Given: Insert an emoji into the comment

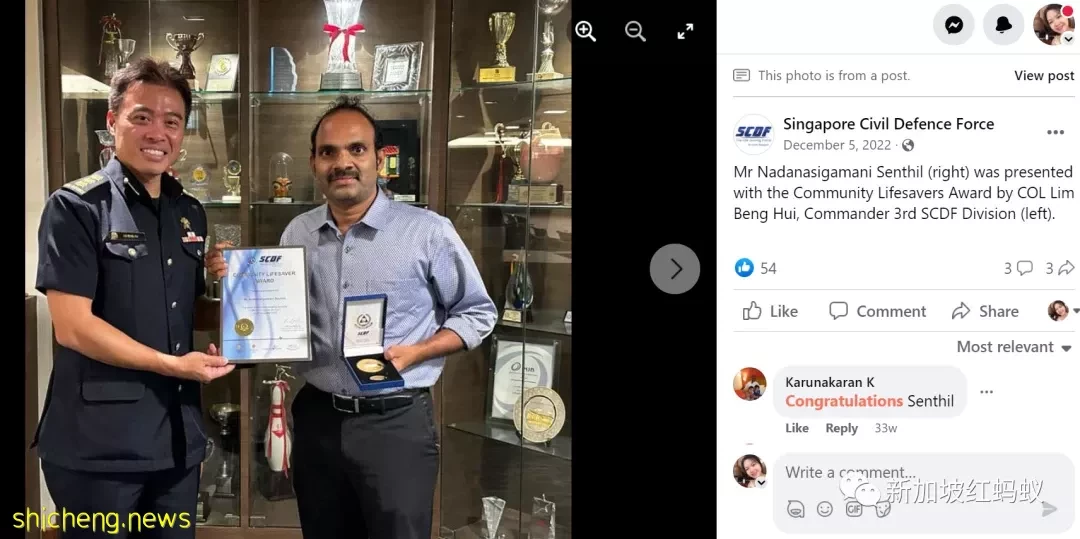Looking at the screenshot, I should [x=824, y=509].
